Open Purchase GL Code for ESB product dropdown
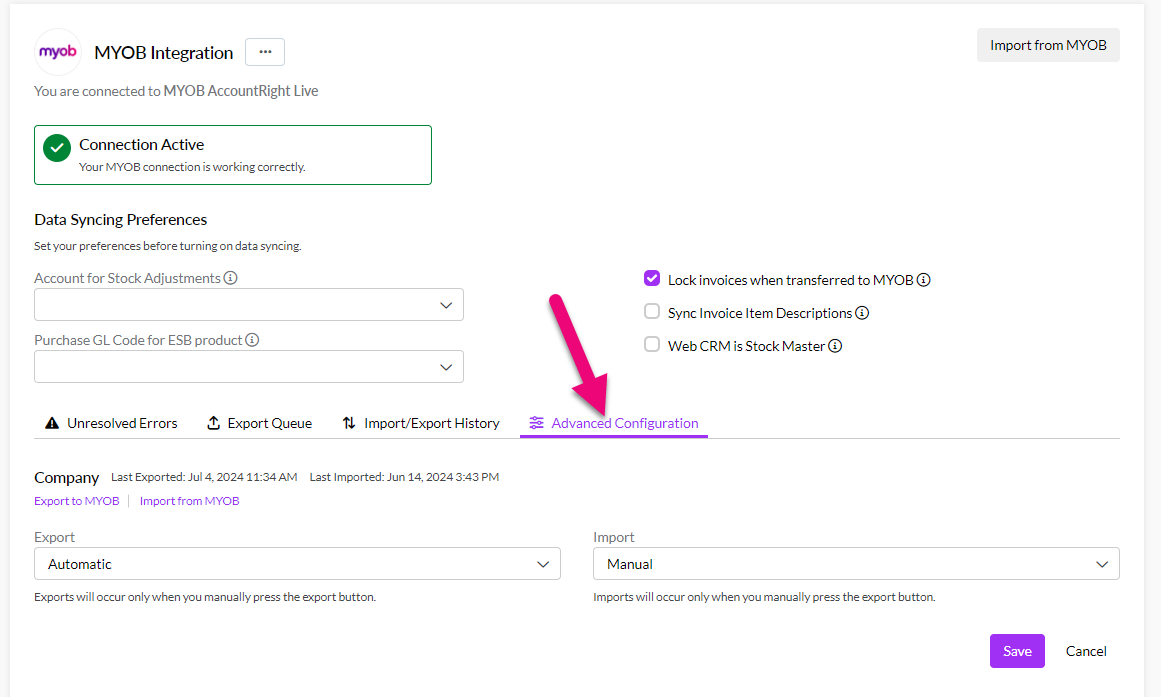Screen dimensions: 1161x697 tap(249, 367)
